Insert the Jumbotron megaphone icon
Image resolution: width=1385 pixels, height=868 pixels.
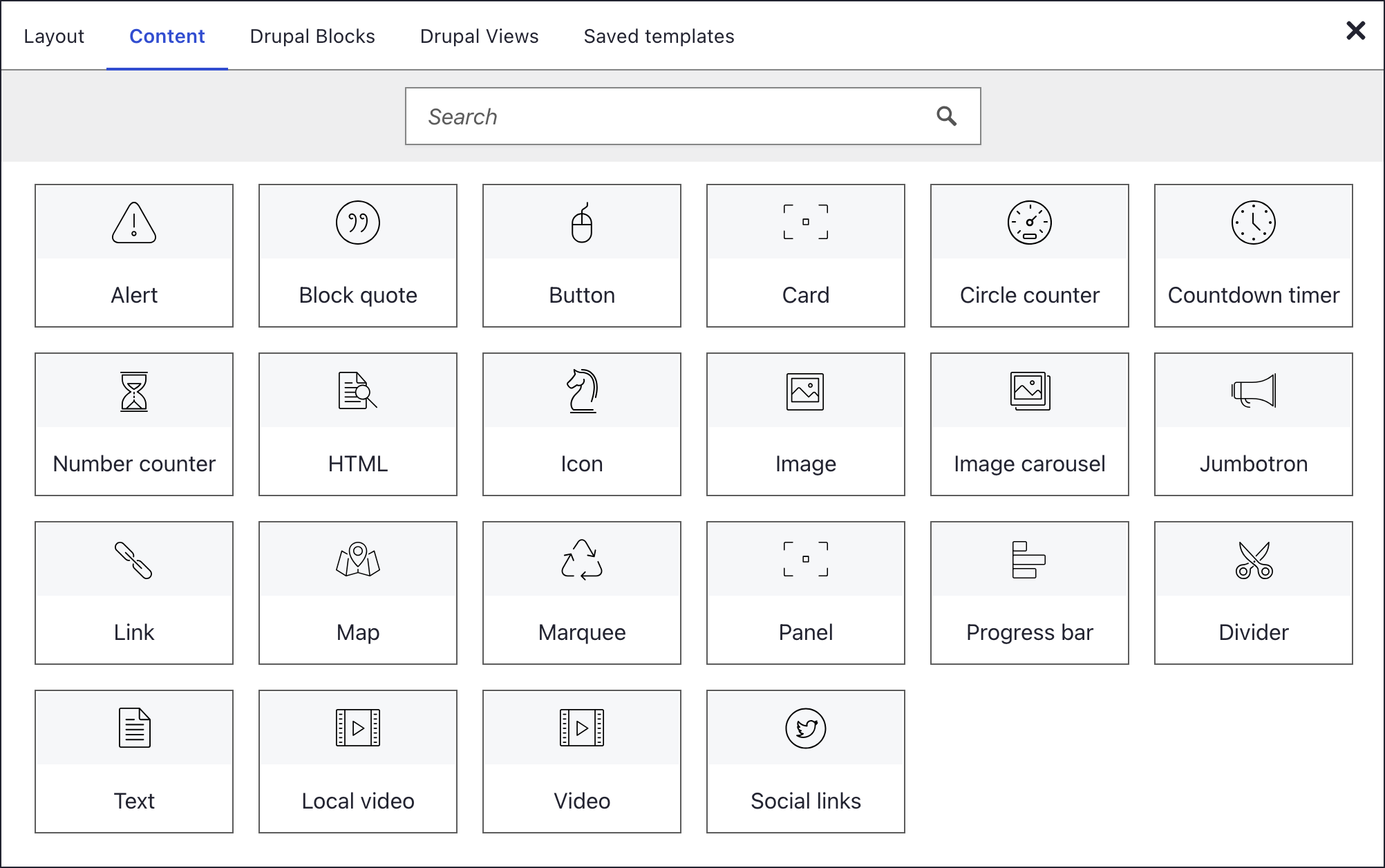[x=1254, y=391]
